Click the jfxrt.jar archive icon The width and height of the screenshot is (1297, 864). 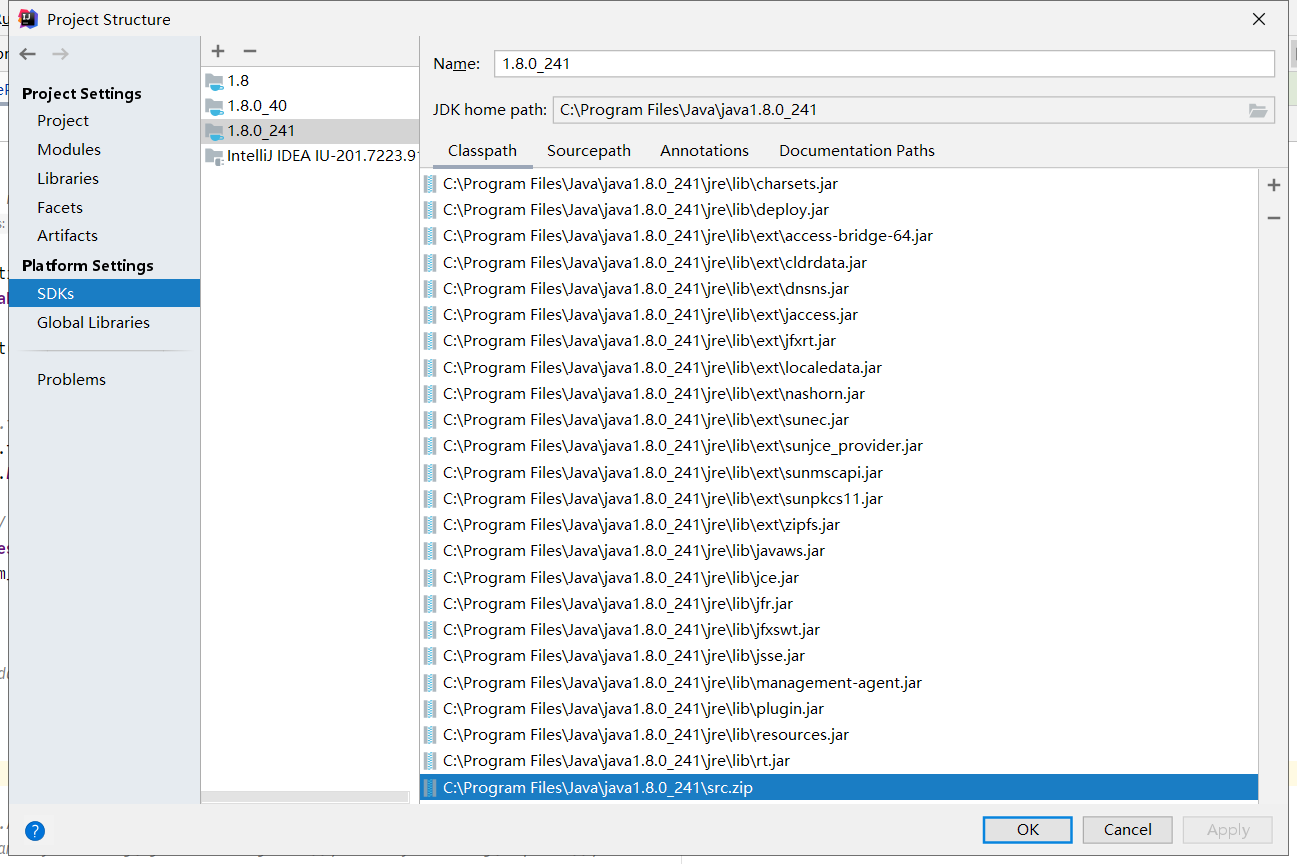(430, 341)
